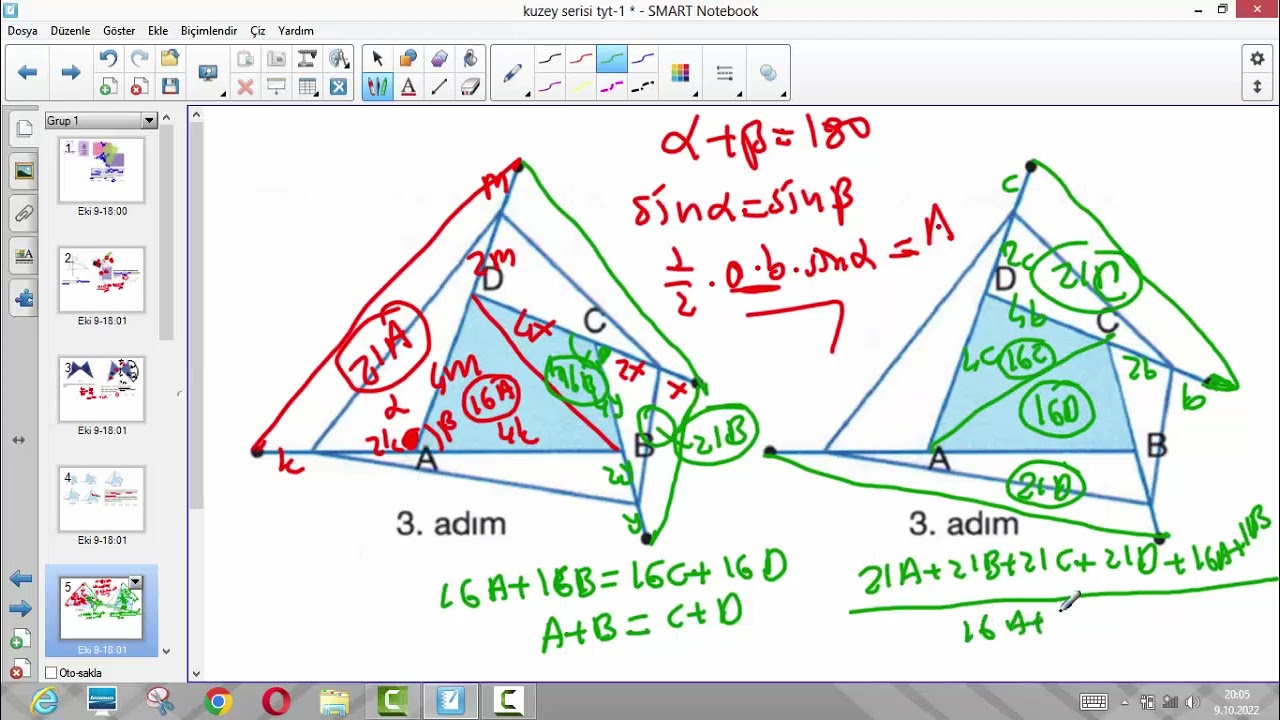Click the red X delete icon

(245, 87)
